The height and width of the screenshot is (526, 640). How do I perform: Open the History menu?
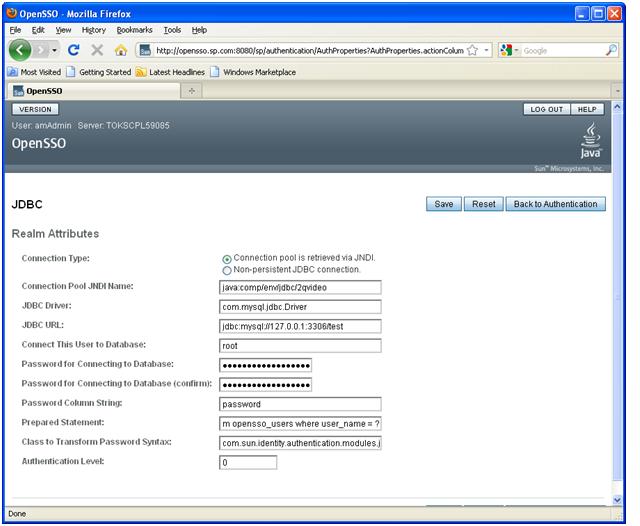tap(93, 30)
